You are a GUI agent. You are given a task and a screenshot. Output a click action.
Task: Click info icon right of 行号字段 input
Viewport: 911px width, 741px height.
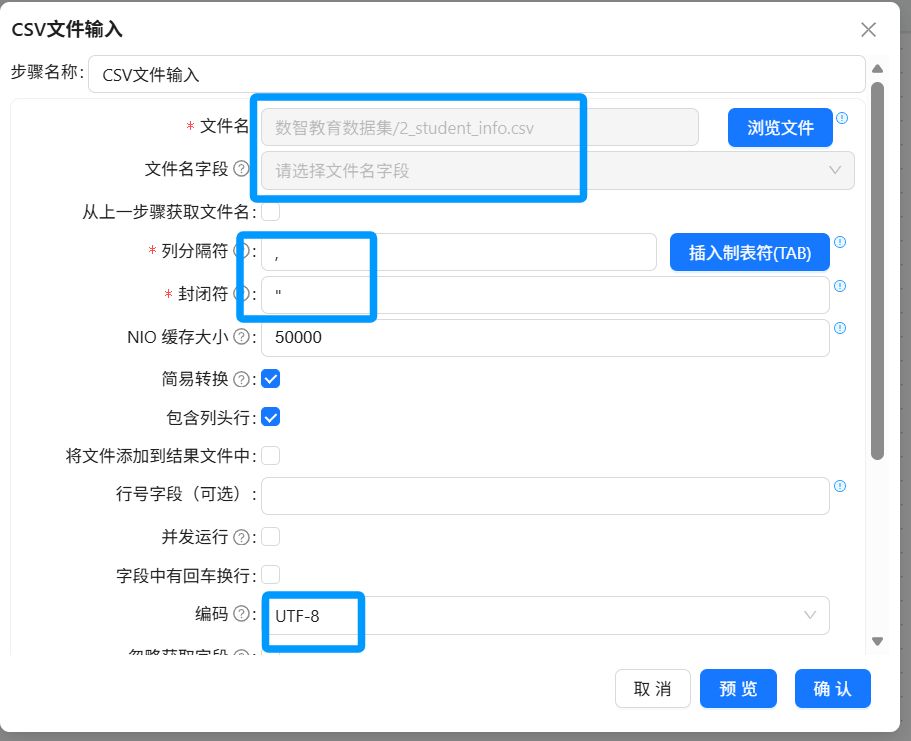pyautogui.click(x=840, y=486)
